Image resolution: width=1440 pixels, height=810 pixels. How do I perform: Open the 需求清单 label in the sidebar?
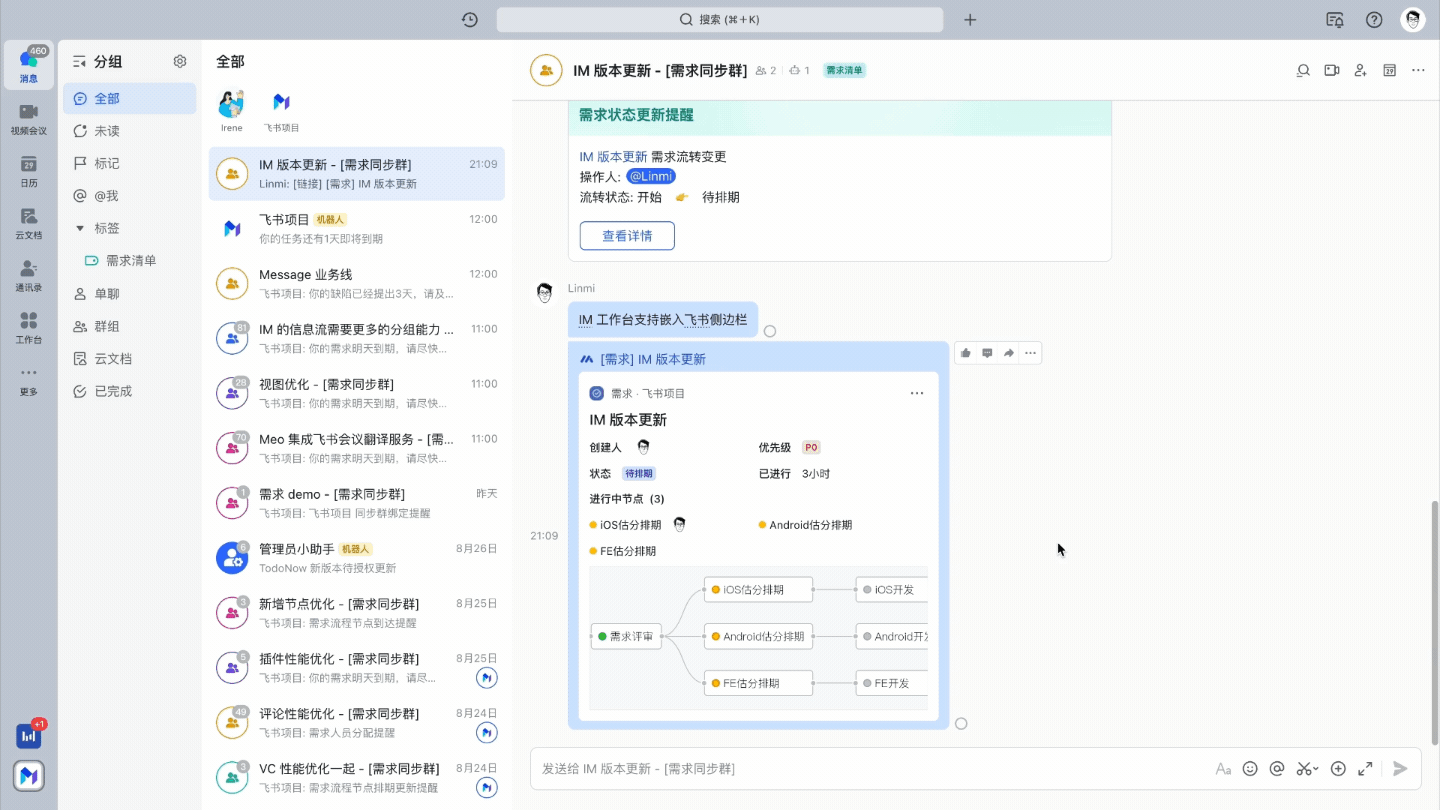[129, 261]
